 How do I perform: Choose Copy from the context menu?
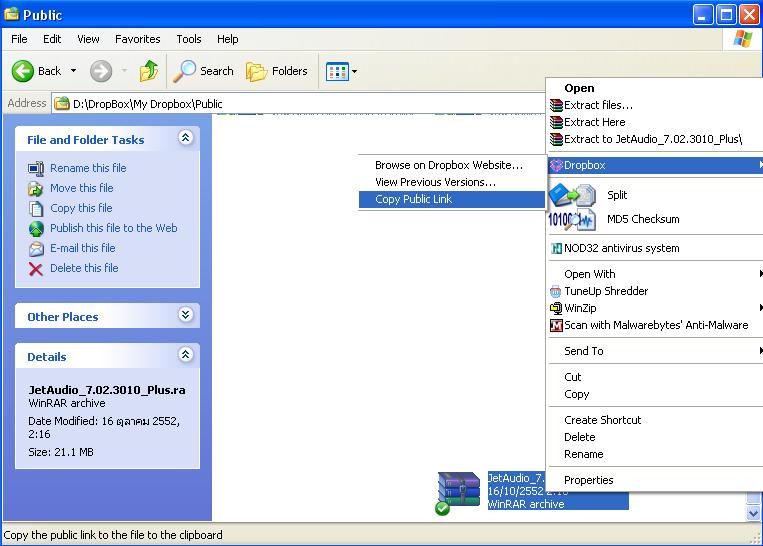pyautogui.click(x=655, y=394)
